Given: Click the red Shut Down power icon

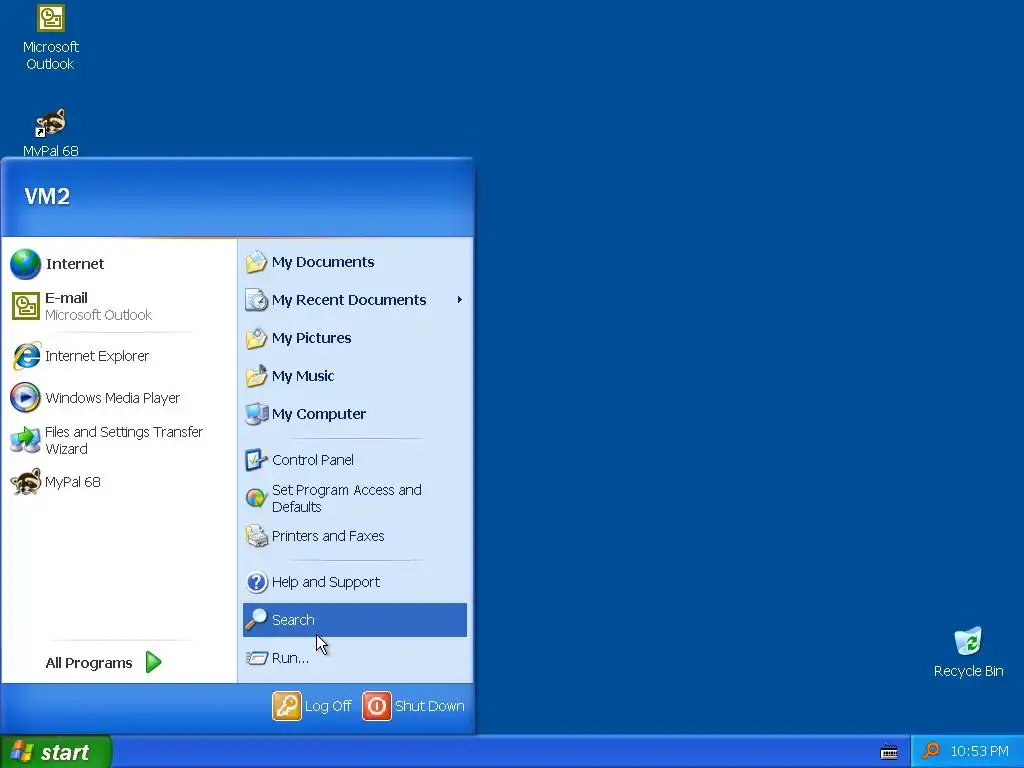Looking at the screenshot, I should click(x=377, y=706).
